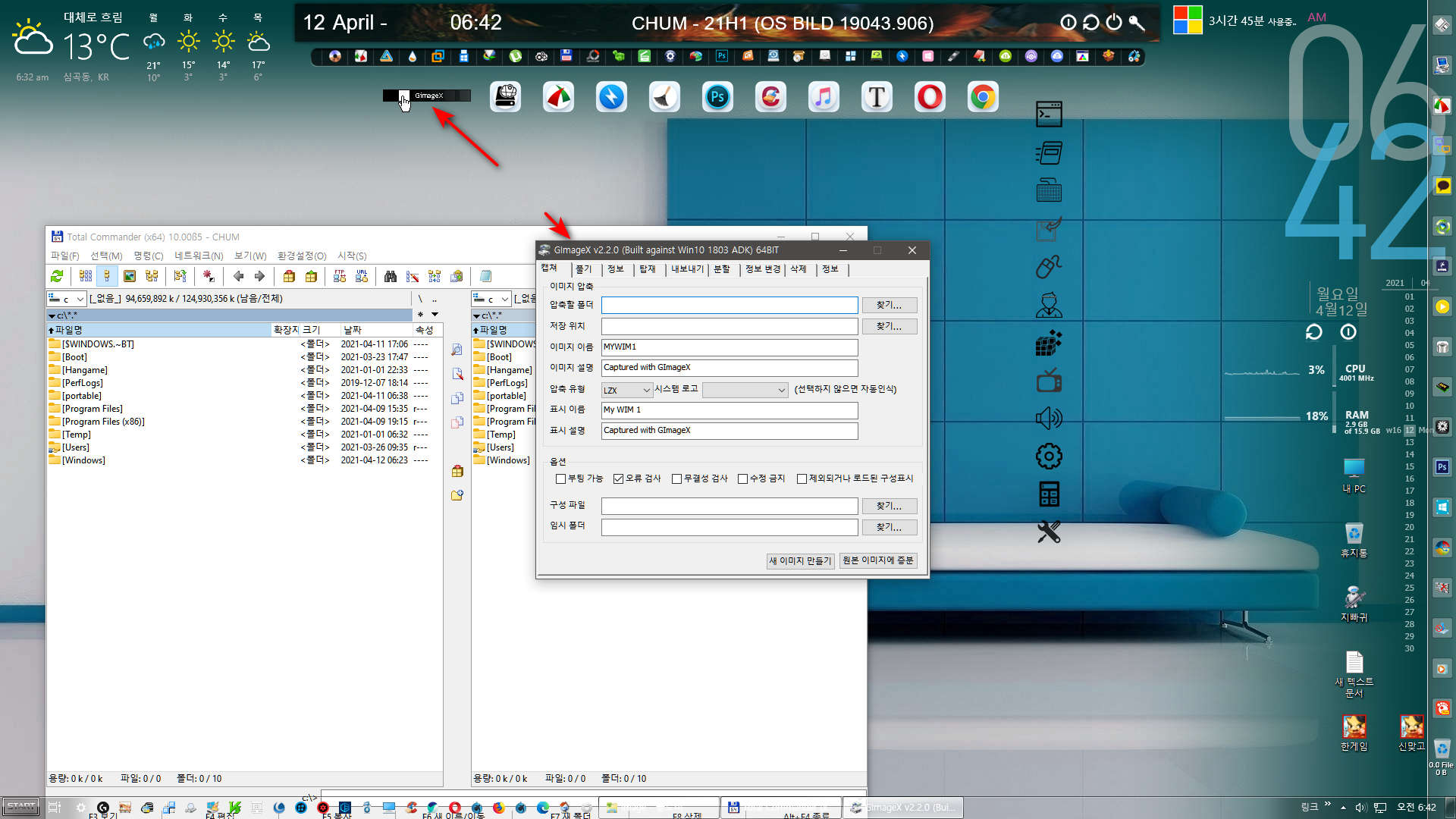
Task: Click URL download icon in Total Commander
Action: (362, 276)
